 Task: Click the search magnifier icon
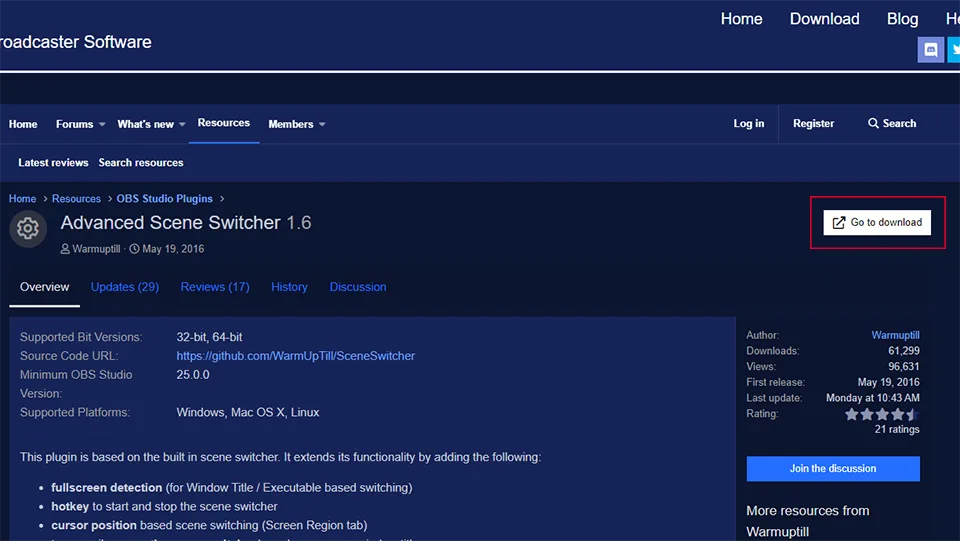[873, 123]
